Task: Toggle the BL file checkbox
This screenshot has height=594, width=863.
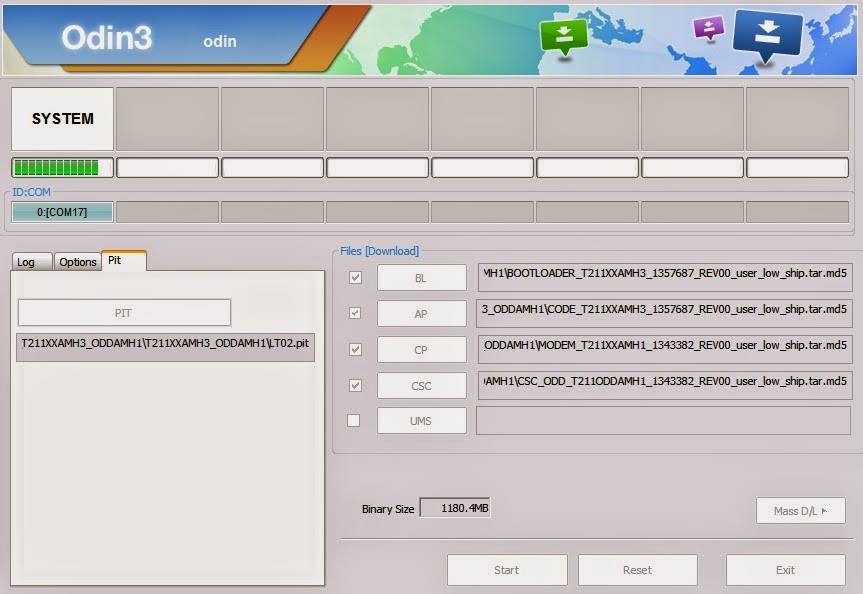Action: 356,277
